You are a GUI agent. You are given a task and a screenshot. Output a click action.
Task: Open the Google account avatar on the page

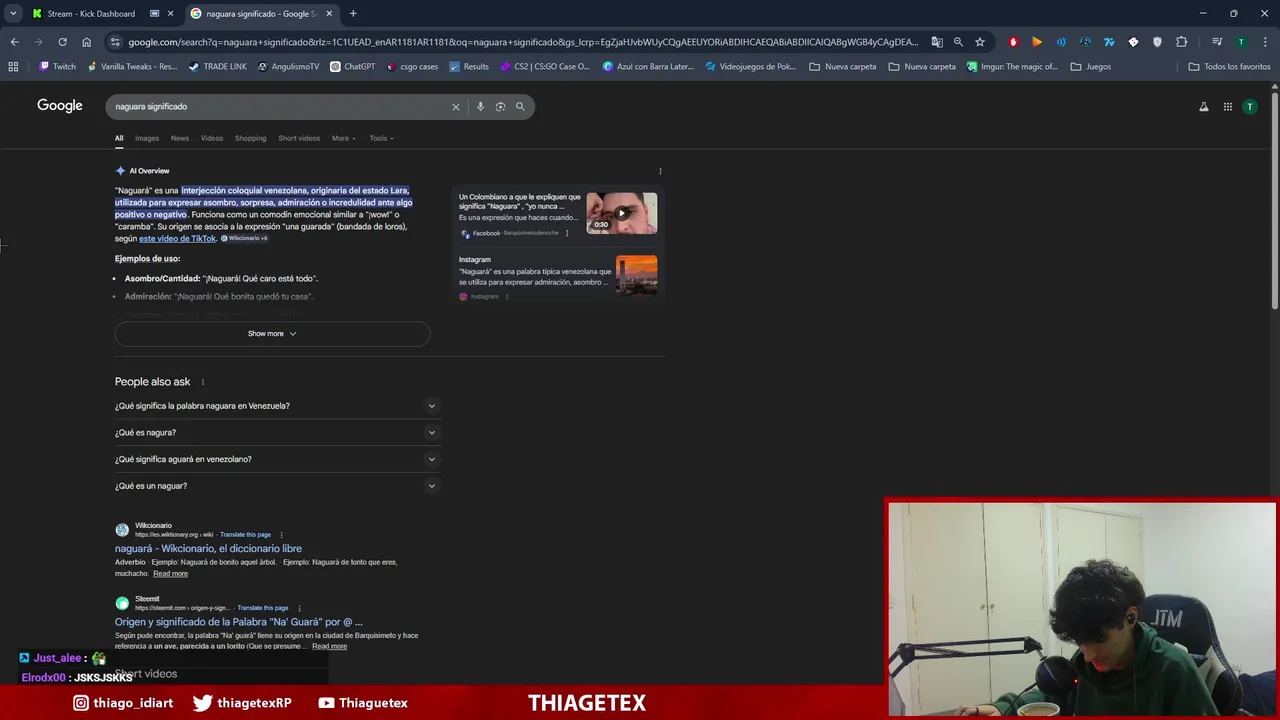(x=1249, y=107)
